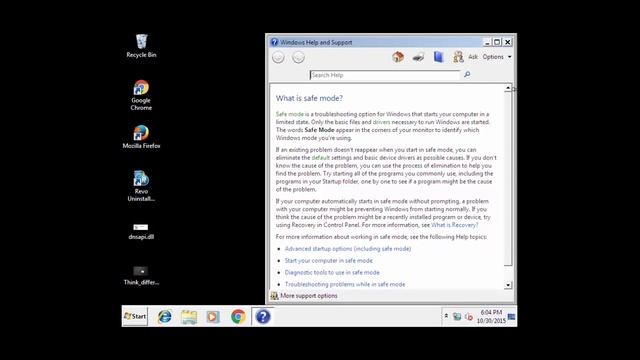Click the Ask support icon
Viewport: 640px width, 360px height.
pos(458,57)
